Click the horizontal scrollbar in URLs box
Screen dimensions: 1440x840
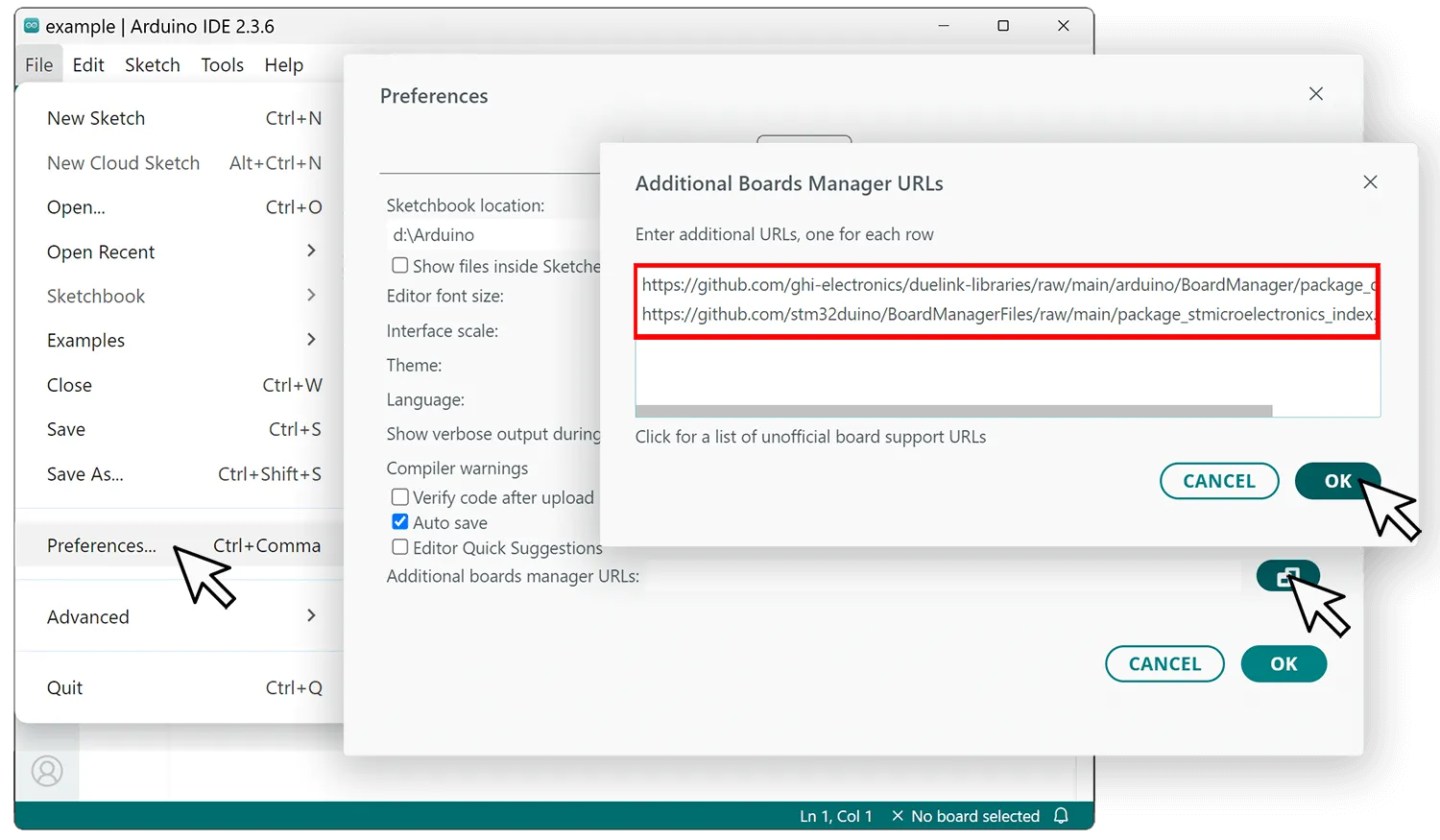click(x=952, y=411)
